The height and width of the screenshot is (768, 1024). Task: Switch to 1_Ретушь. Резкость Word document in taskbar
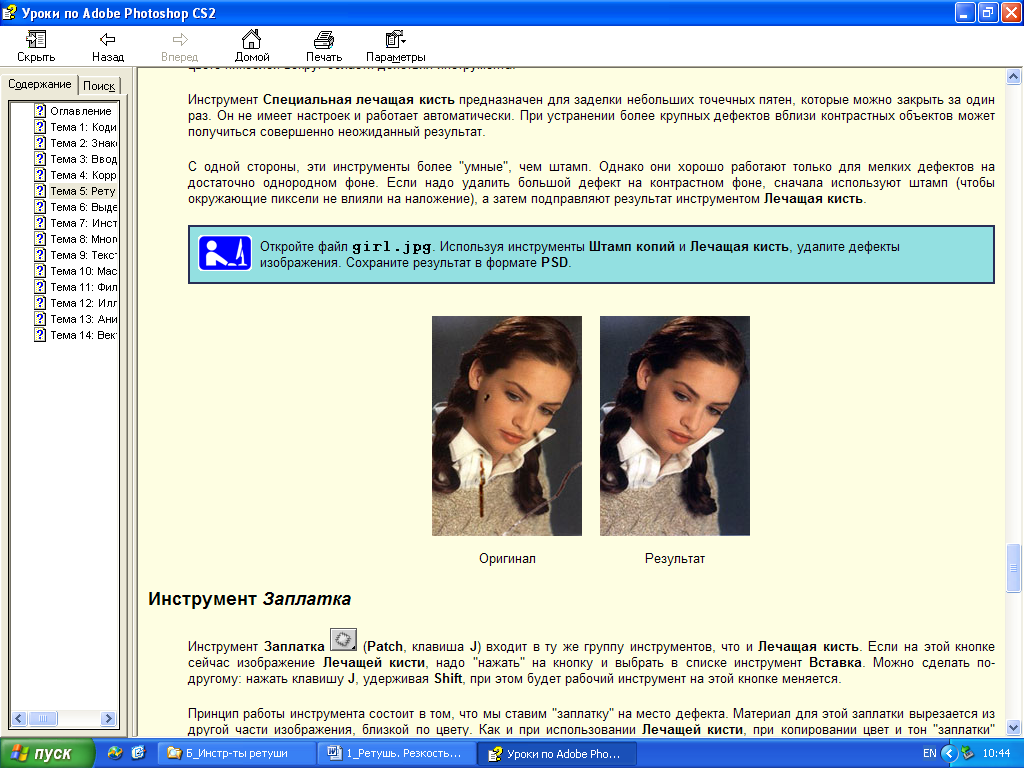tap(396, 753)
